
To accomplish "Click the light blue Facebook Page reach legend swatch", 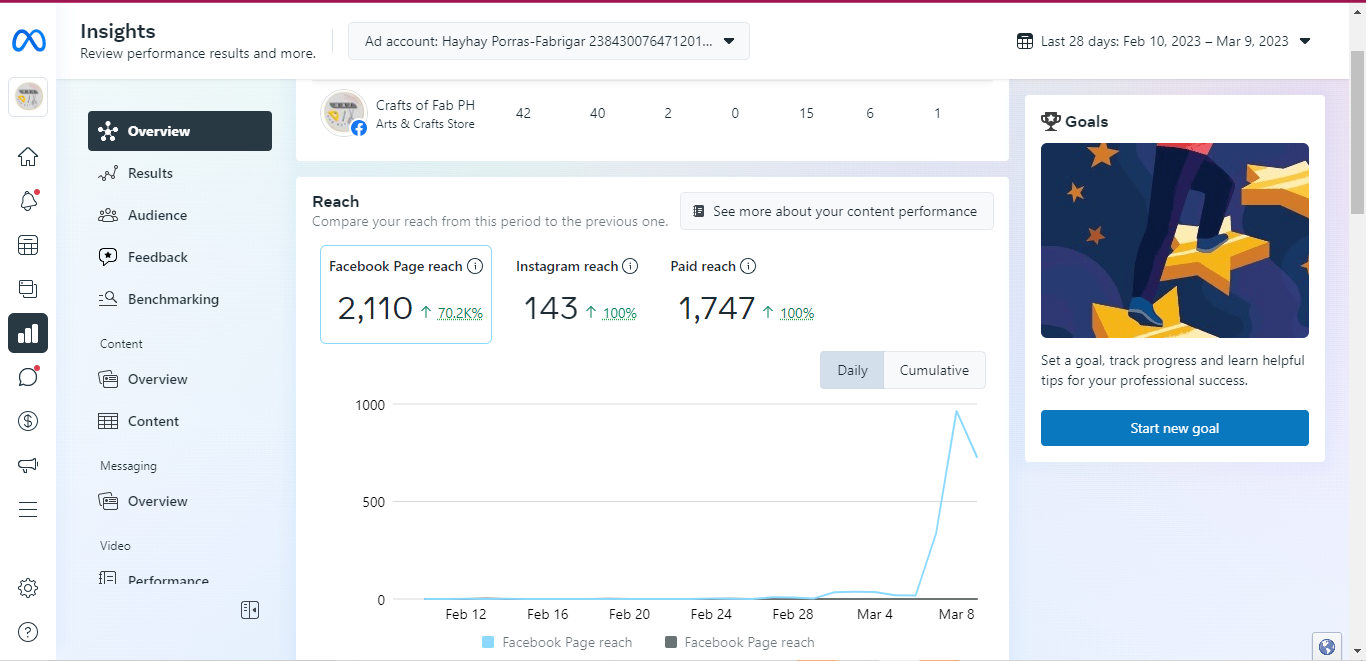I will coord(488,642).
